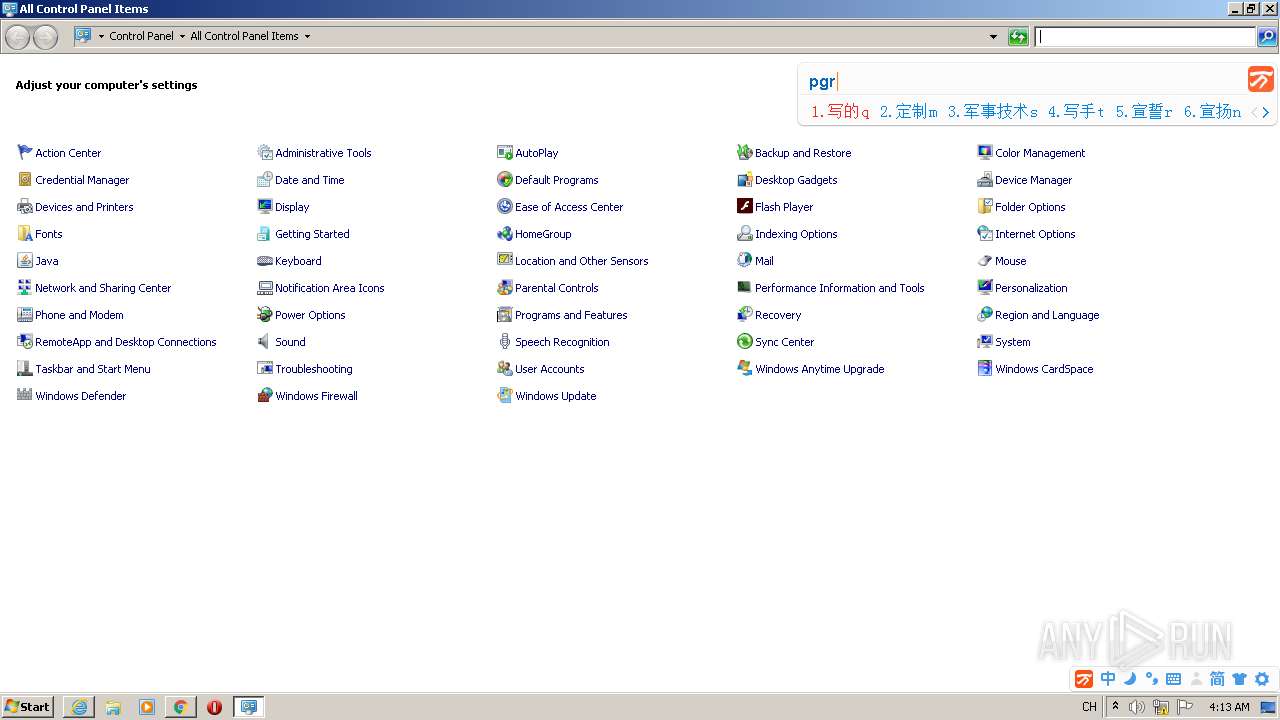Viewport: 1280px width, 720px height.
Task: Open Internet Explorer from the taskbar
Action: coord(79,707)
